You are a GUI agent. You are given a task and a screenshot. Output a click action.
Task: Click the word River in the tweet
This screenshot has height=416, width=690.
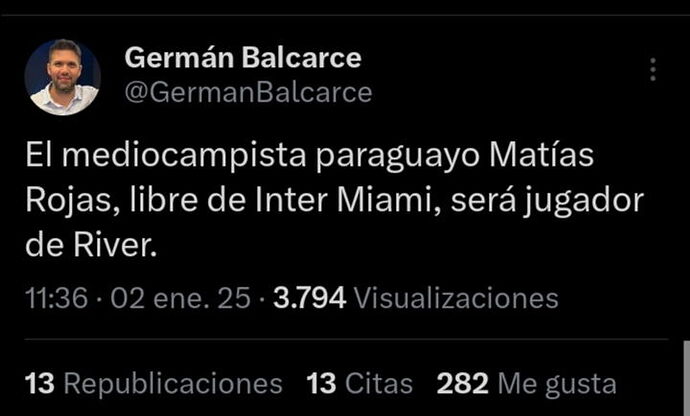tap(115, 245)
